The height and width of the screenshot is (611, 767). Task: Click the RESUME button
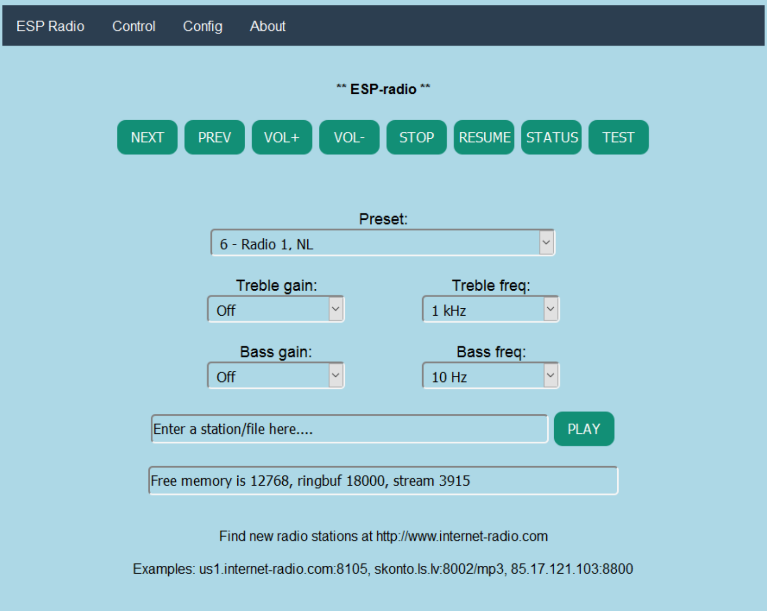[484, 138]
